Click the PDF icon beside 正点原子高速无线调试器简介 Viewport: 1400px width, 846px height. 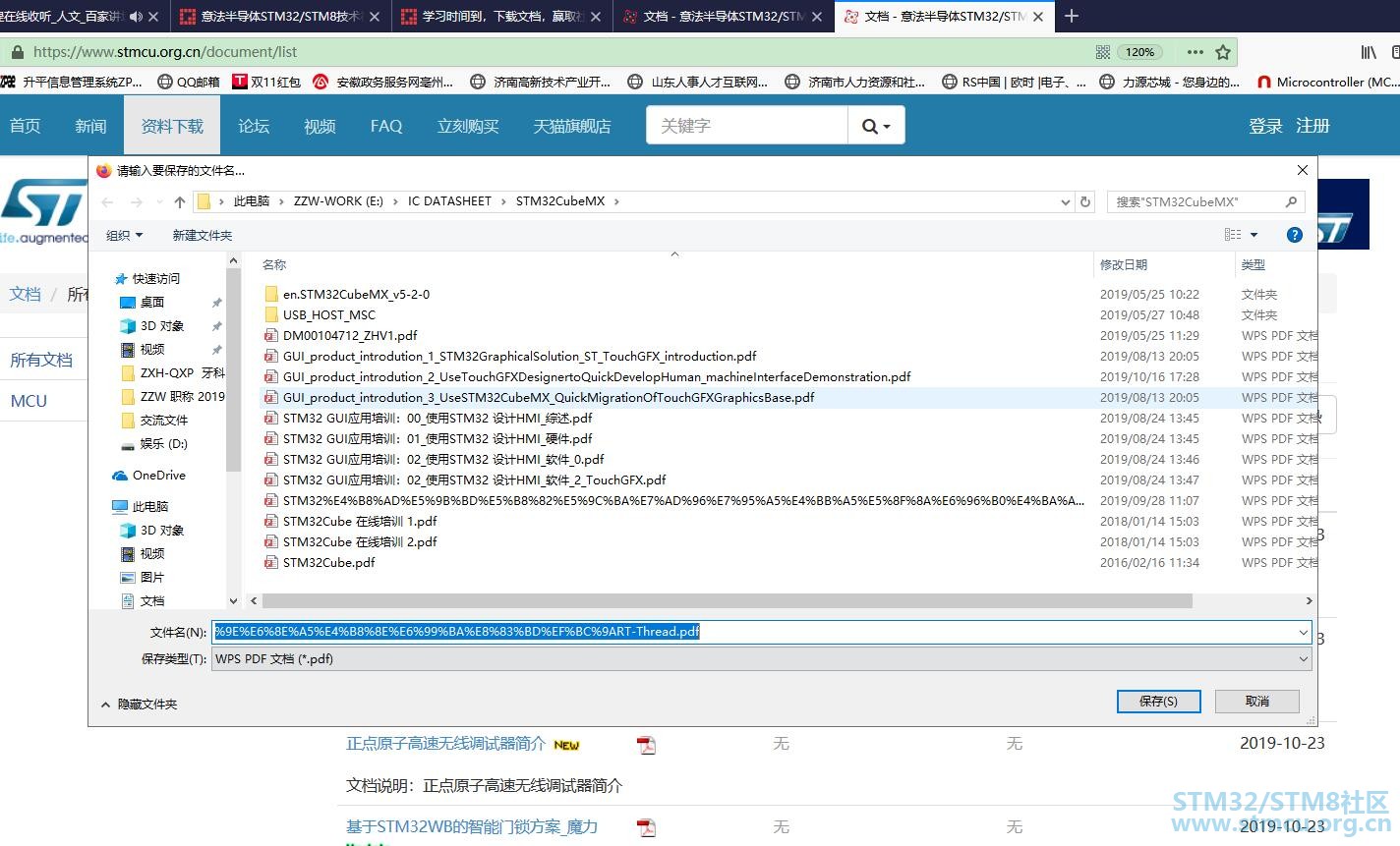646,745
